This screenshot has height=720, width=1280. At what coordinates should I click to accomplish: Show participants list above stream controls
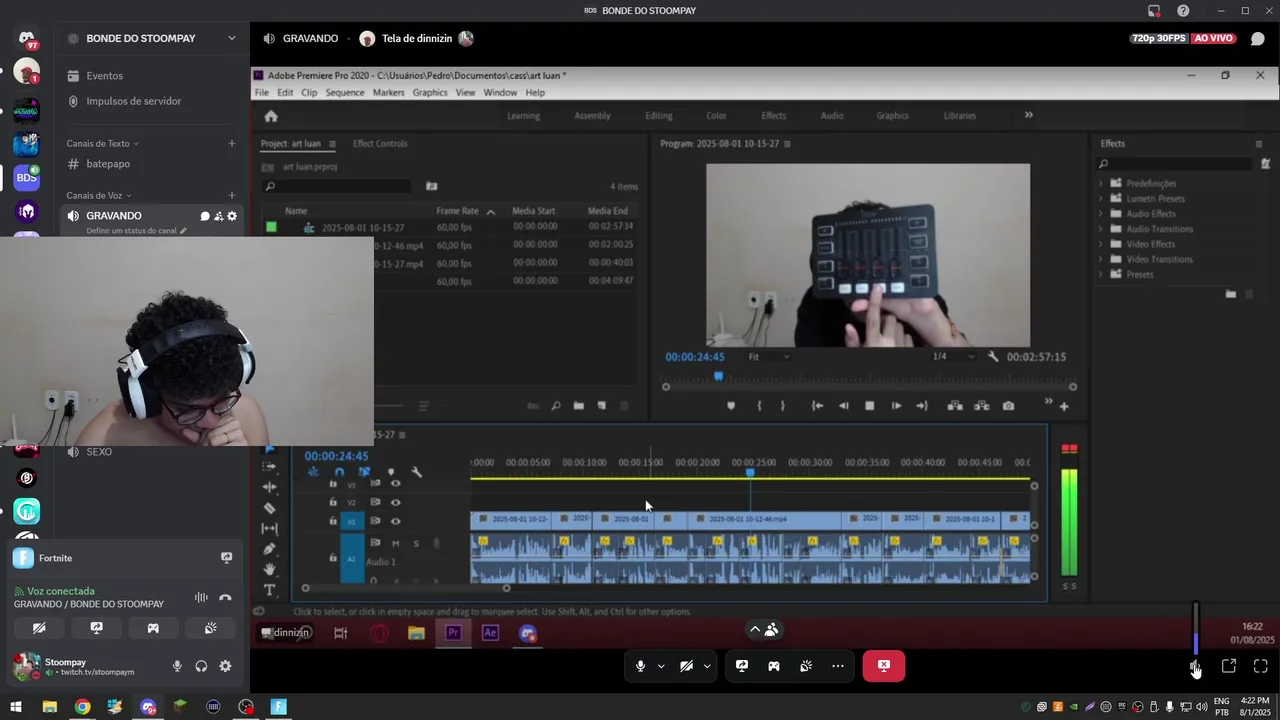point(765,629)
